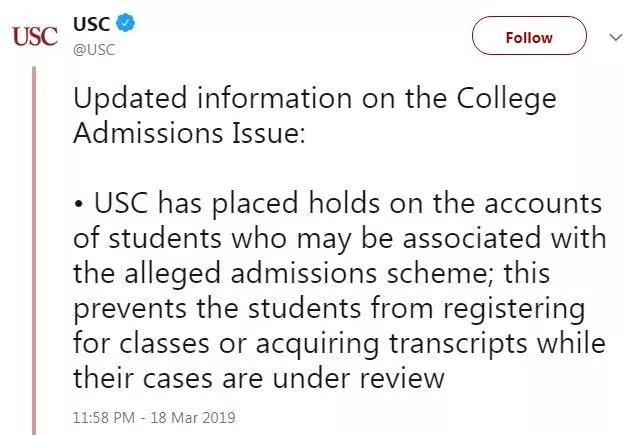640x435 pixels.
Task: Click the red vertical thread line
Action: [35, 250]
